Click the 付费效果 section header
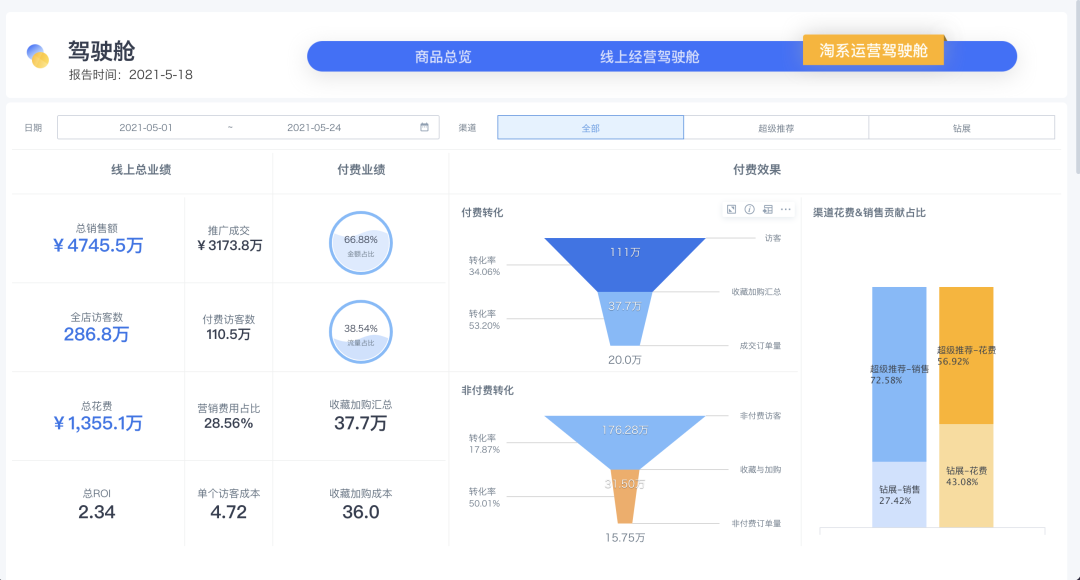The image size is (1080, 580). point(757,169)
